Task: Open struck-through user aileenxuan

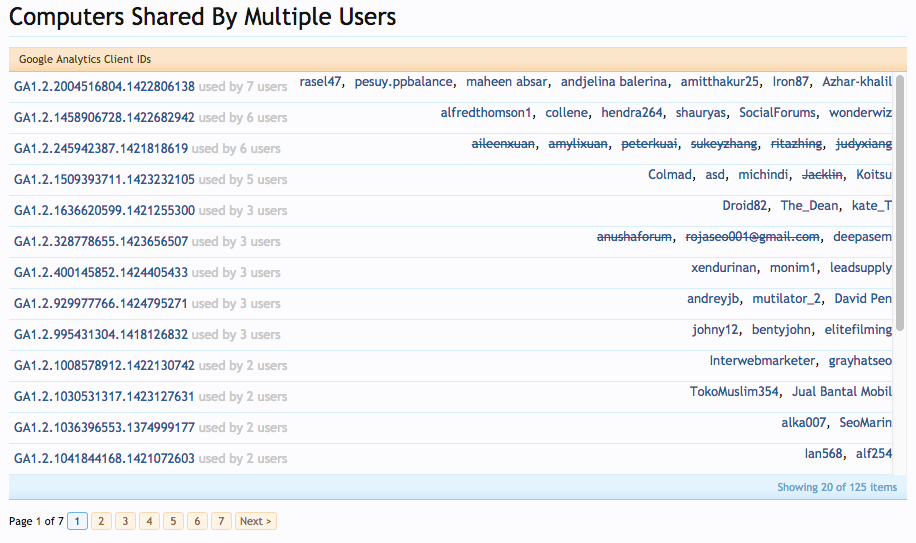Action: click(503, 144)
